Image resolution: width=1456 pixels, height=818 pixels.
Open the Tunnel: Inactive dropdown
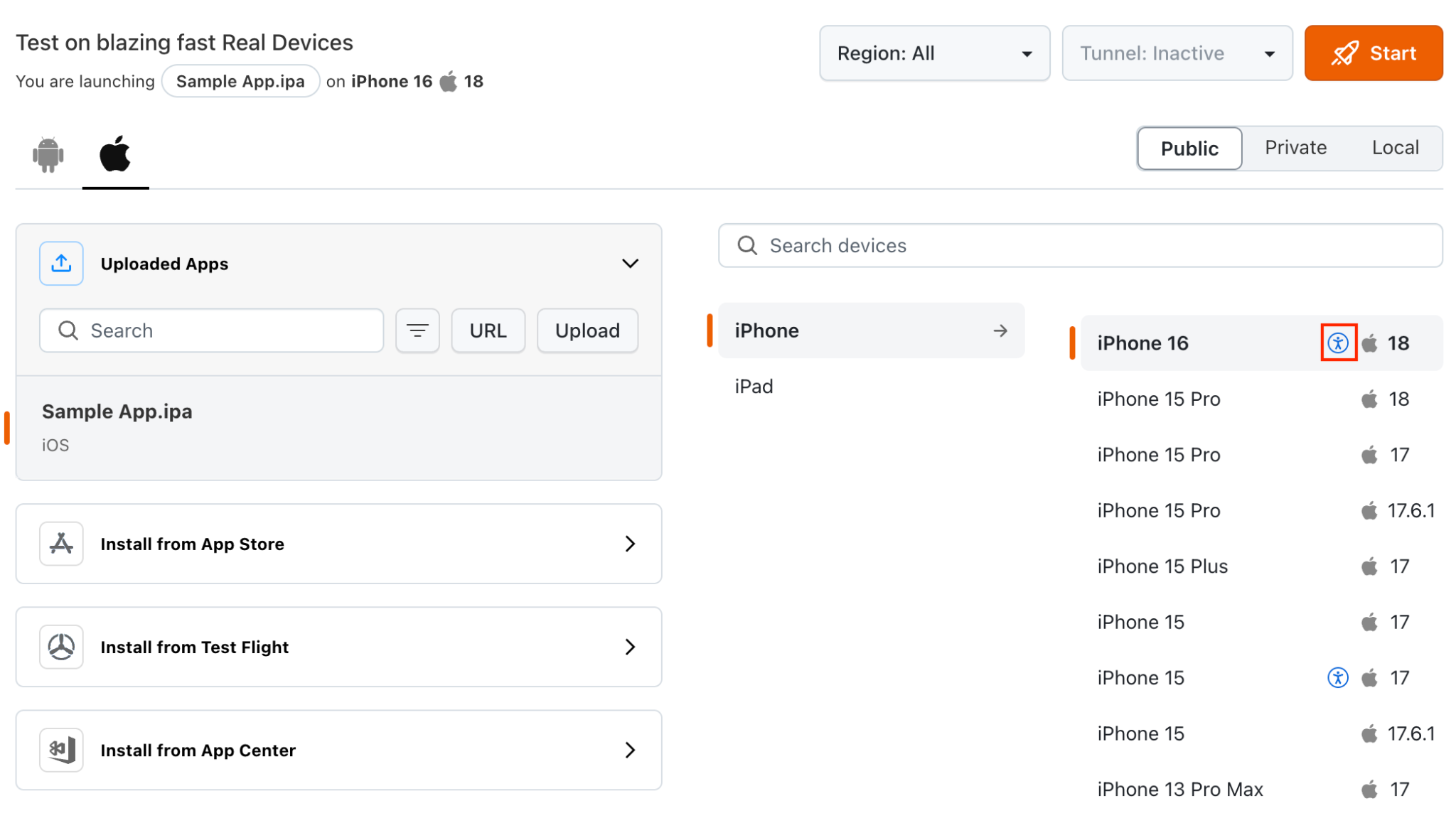point(1177,53)
